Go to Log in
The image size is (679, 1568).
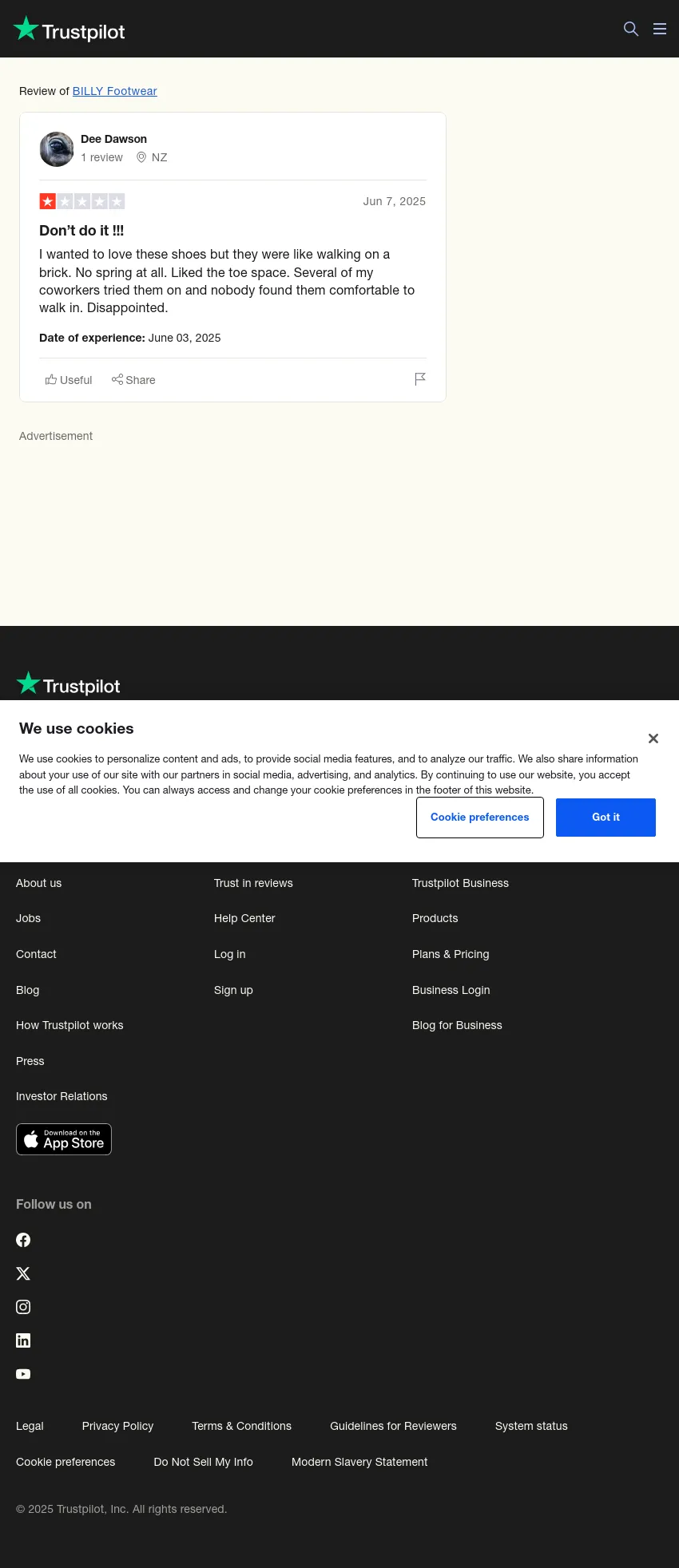(x=230, y=954)
